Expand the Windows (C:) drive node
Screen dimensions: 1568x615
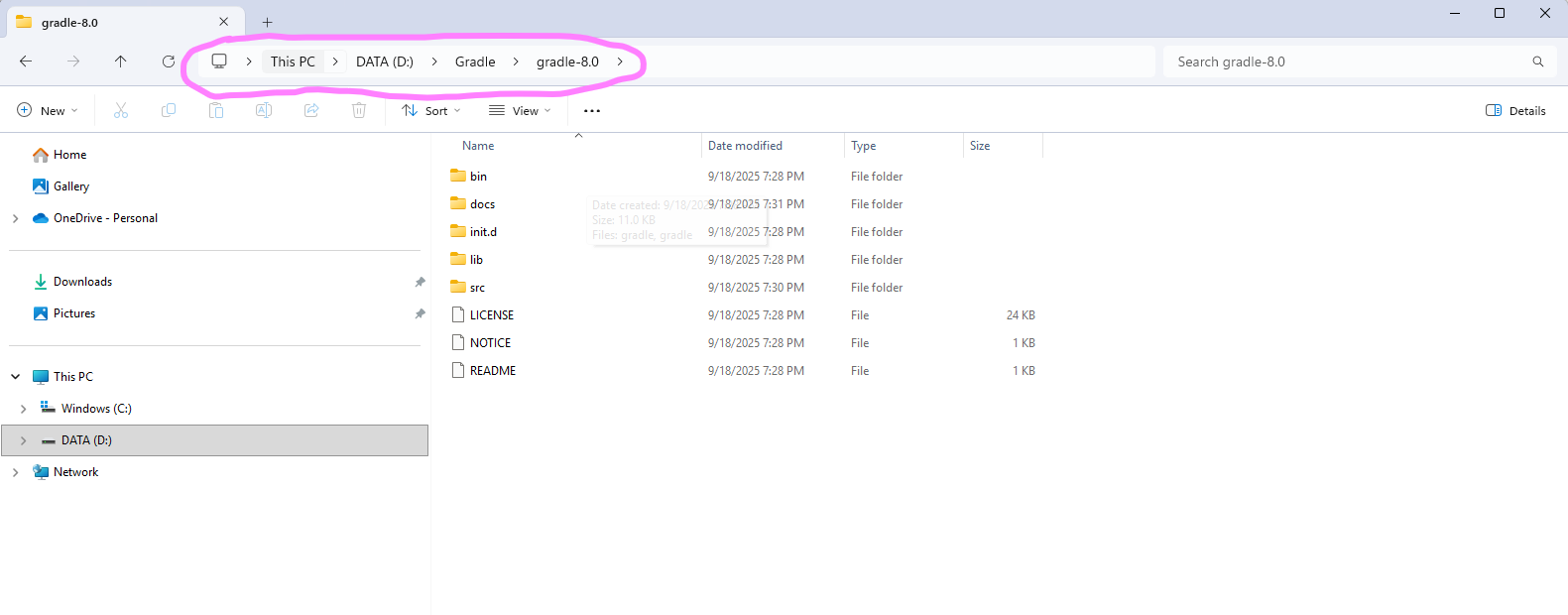click(x=23, y=409)
